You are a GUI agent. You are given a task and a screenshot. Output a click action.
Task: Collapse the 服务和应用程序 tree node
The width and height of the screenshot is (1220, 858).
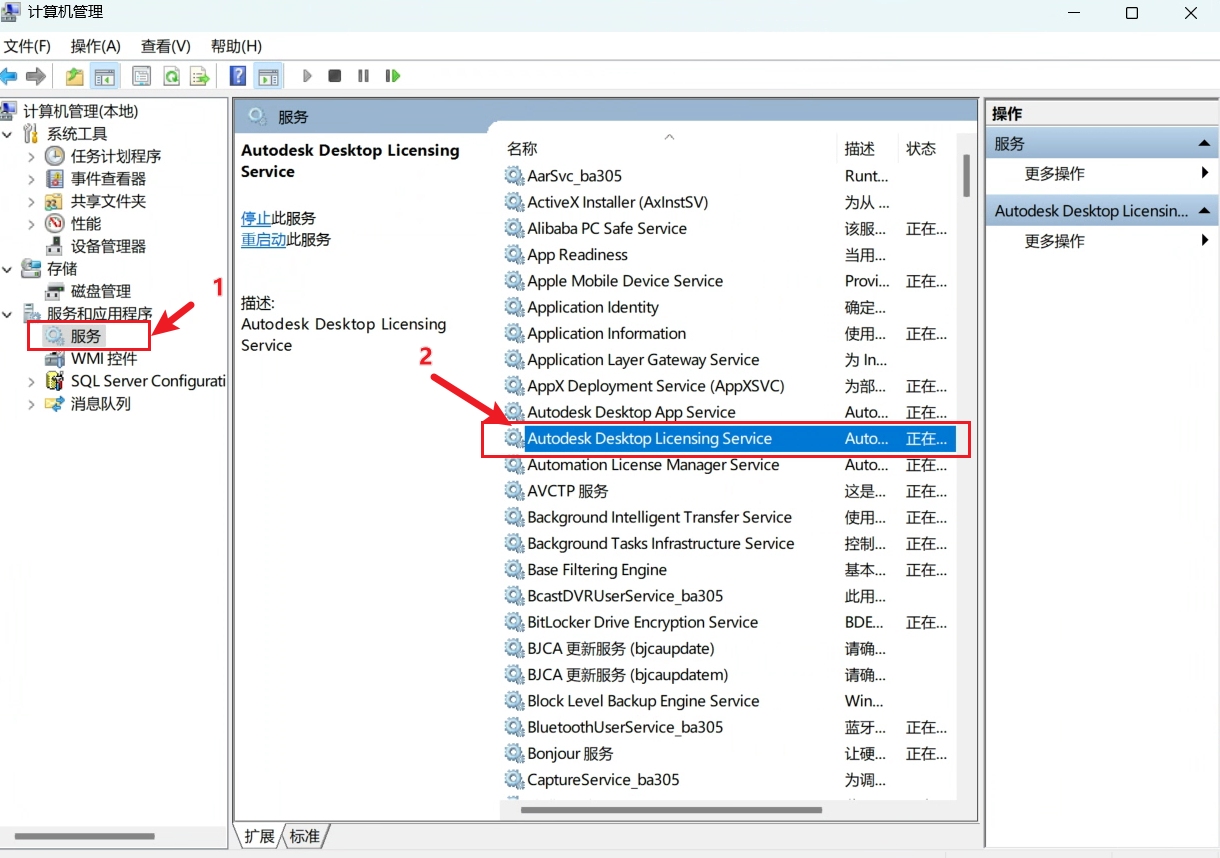pyautogui.click(x=9, y=314)
